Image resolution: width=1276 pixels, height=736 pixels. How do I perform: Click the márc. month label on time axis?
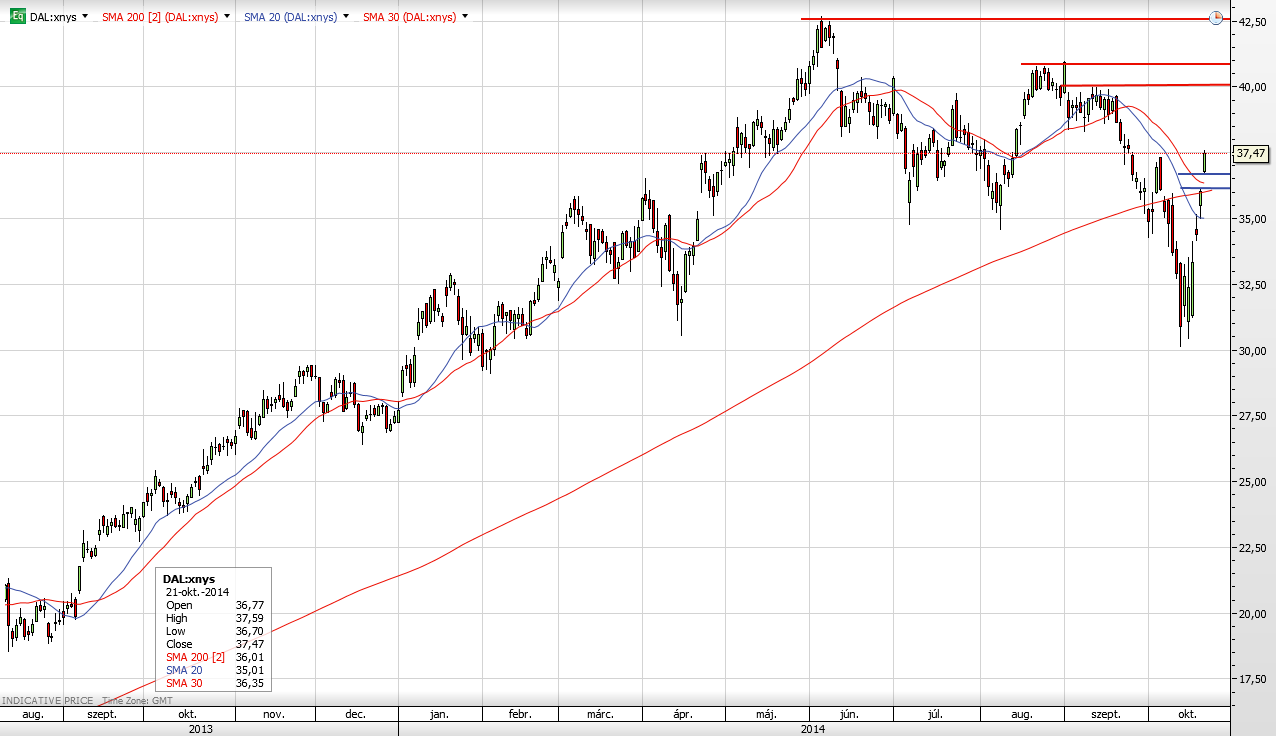[x=599, y=715]
